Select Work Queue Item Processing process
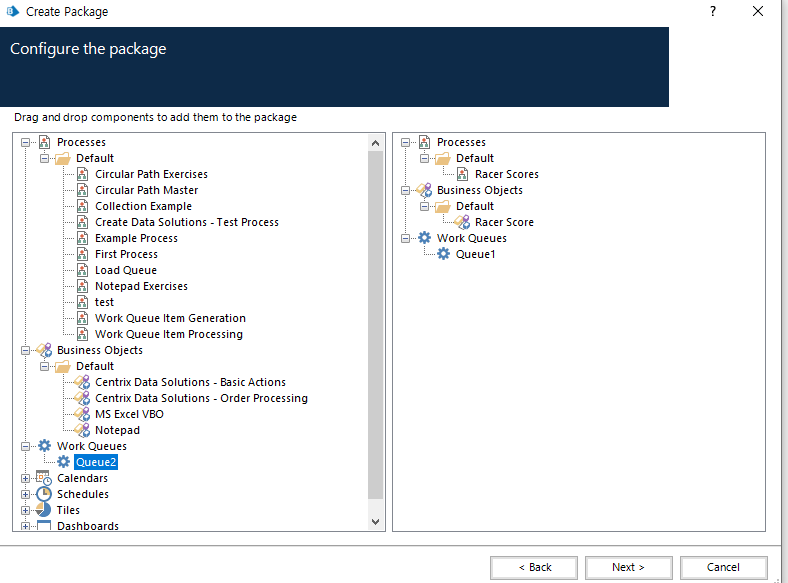This screenshot has width=788, height=583. (169, 334)
